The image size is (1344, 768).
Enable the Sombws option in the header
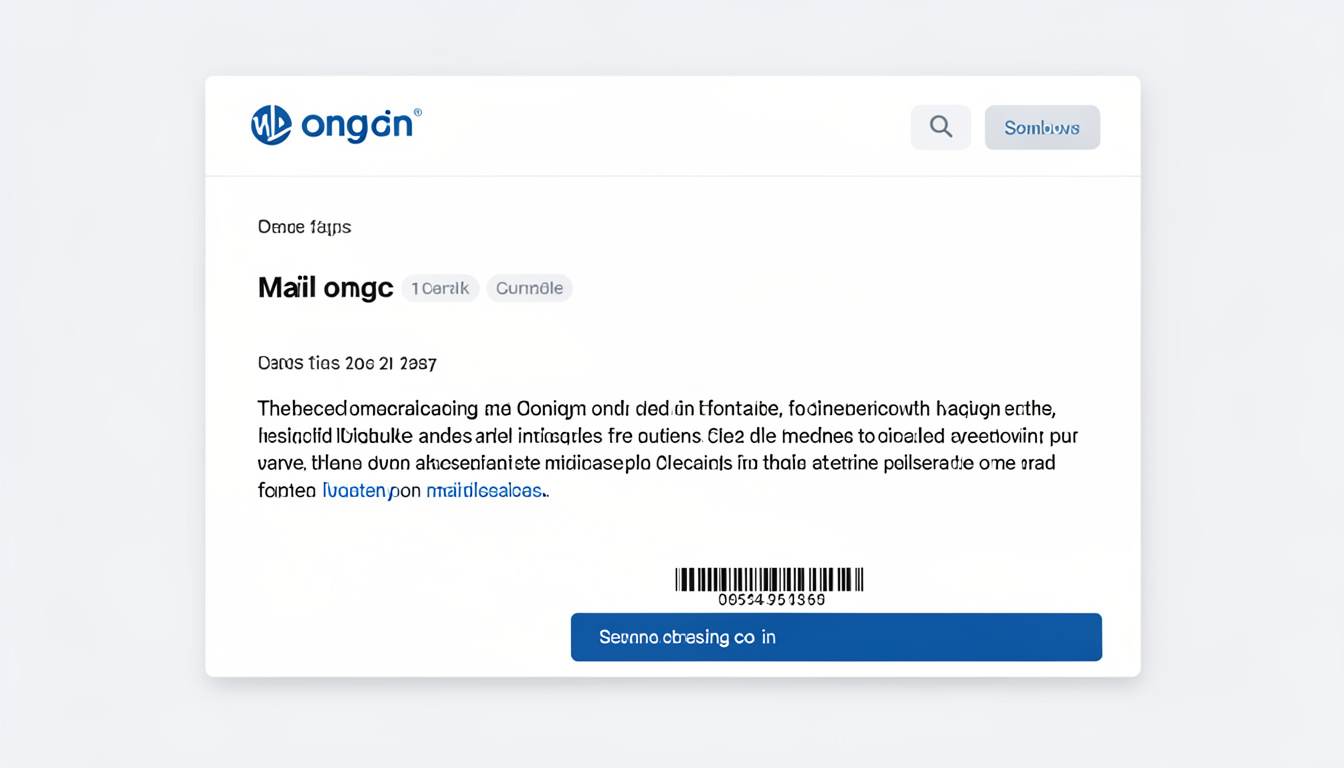tap(1042, 127)
